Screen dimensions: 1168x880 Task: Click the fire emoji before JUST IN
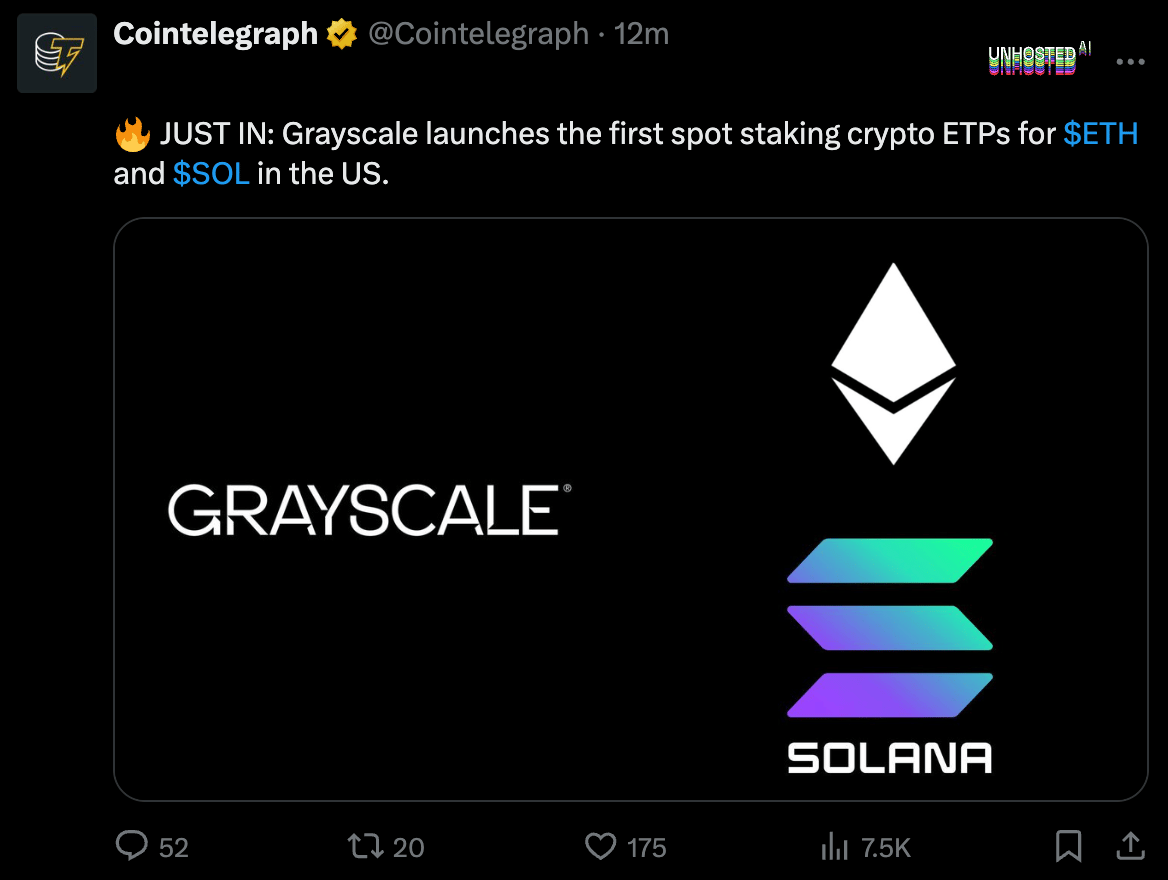pyautogui.click(x=132, y=133)
